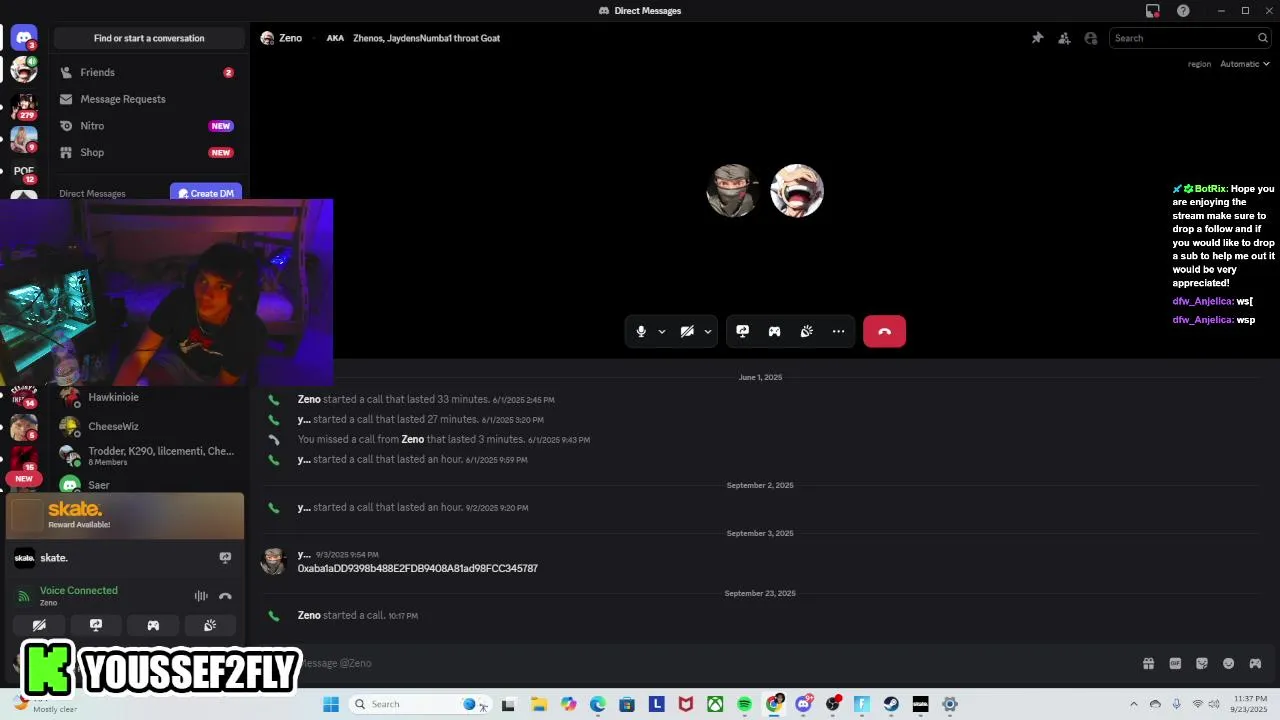Open the Trodder, K290 group DM
1280x720 pixels.
click(x=148, y=456)
